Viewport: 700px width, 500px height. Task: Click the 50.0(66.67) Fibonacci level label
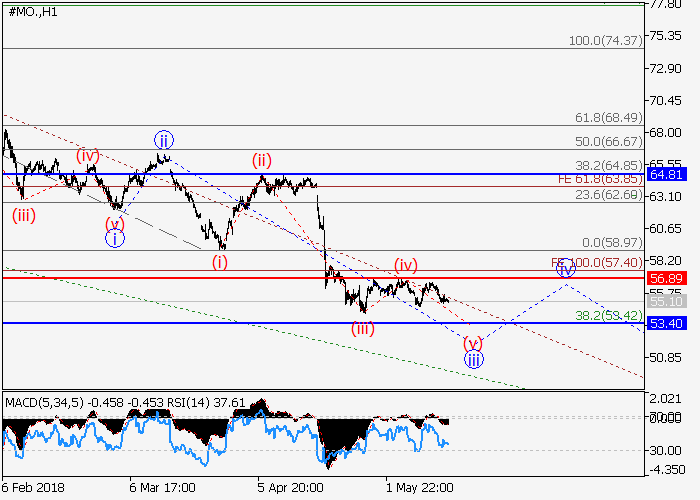click(x=607, y=142)
